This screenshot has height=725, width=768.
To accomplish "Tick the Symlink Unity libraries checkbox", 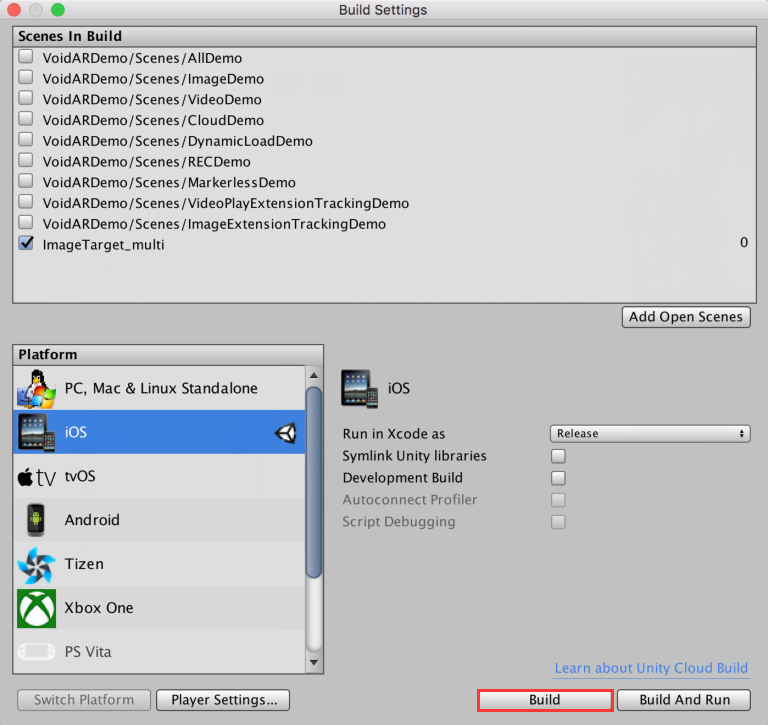I will (558, 456).
